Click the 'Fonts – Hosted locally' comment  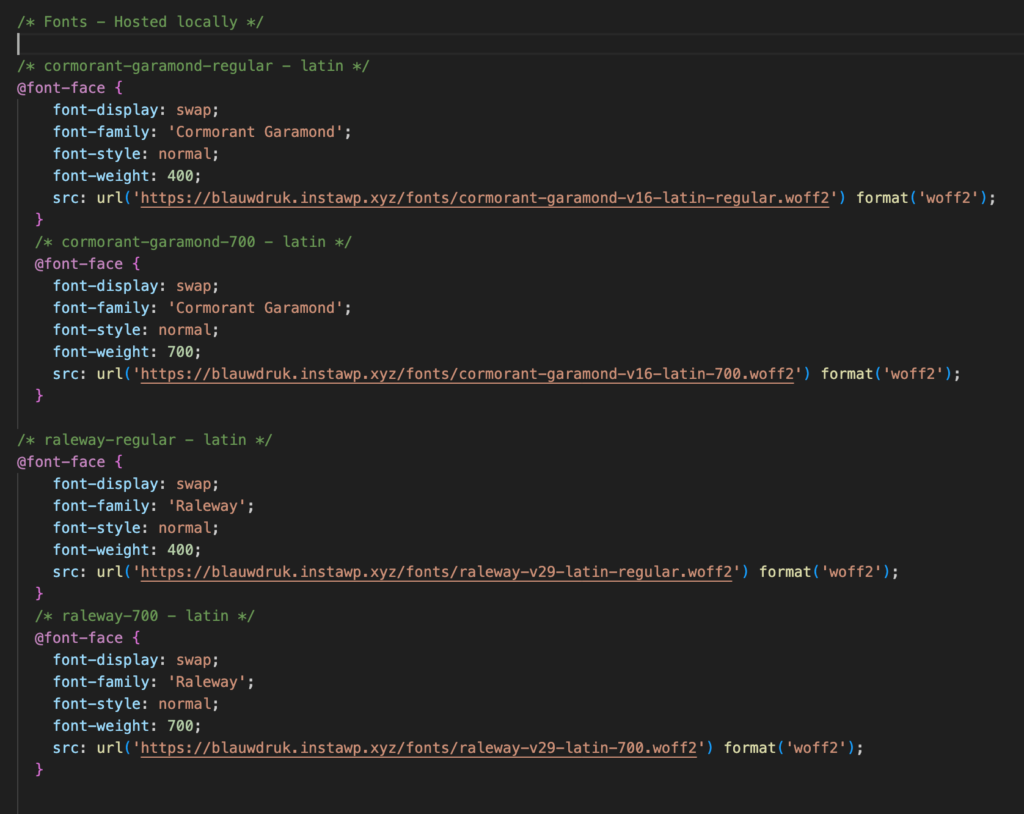140,22
